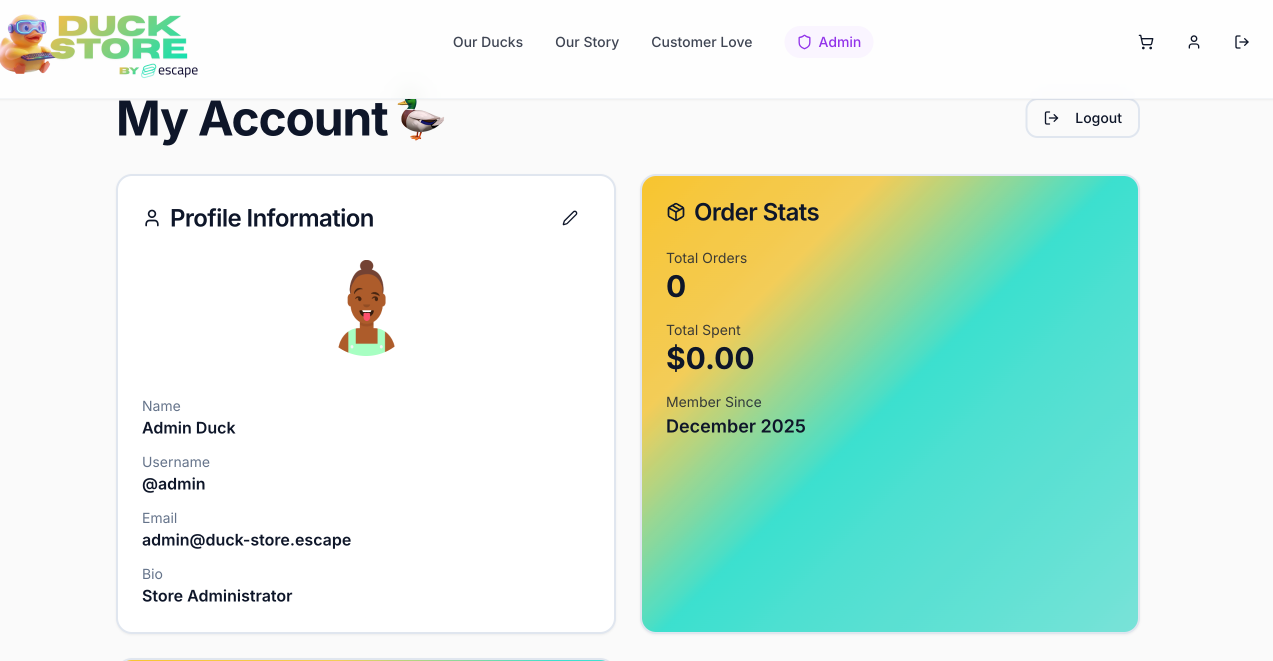Click the package icon beside Order Stats
This screenshot has width=1273, height=661.
pyautogui.click(x=676, y=212)
